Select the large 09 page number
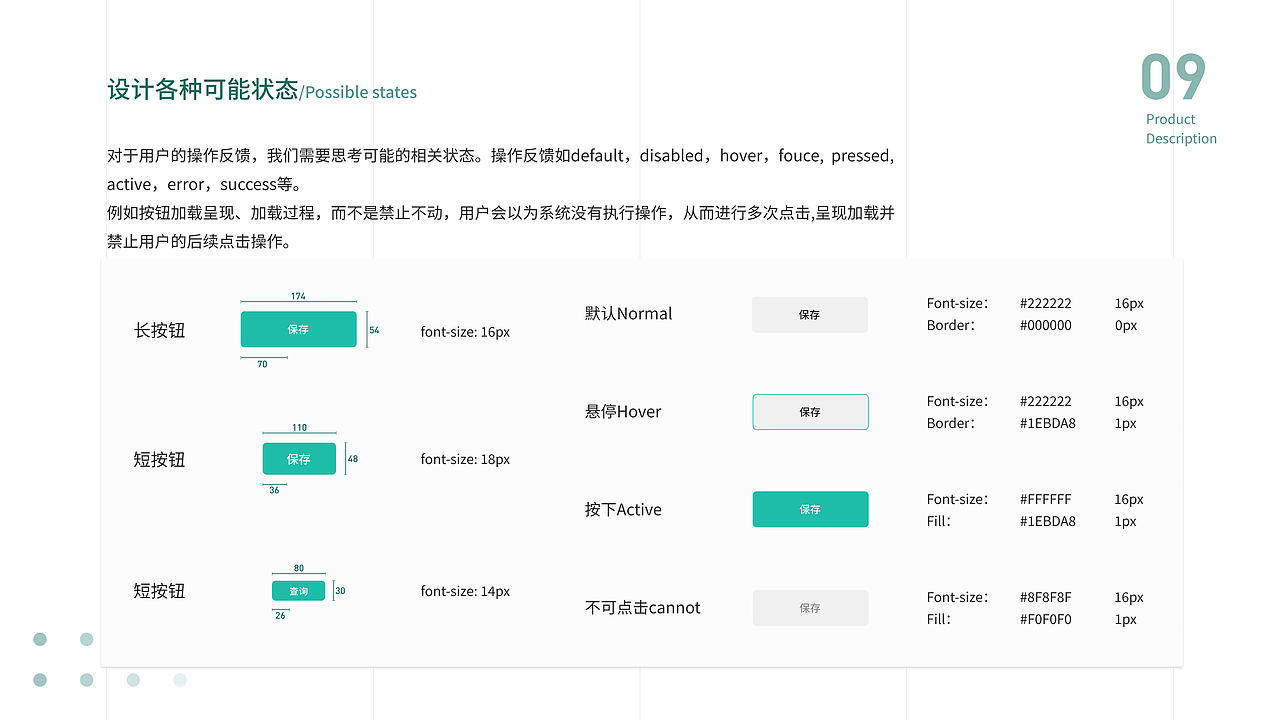Screen dimensions: 1280x720 pyautogui.click(x=1172, y=77)
